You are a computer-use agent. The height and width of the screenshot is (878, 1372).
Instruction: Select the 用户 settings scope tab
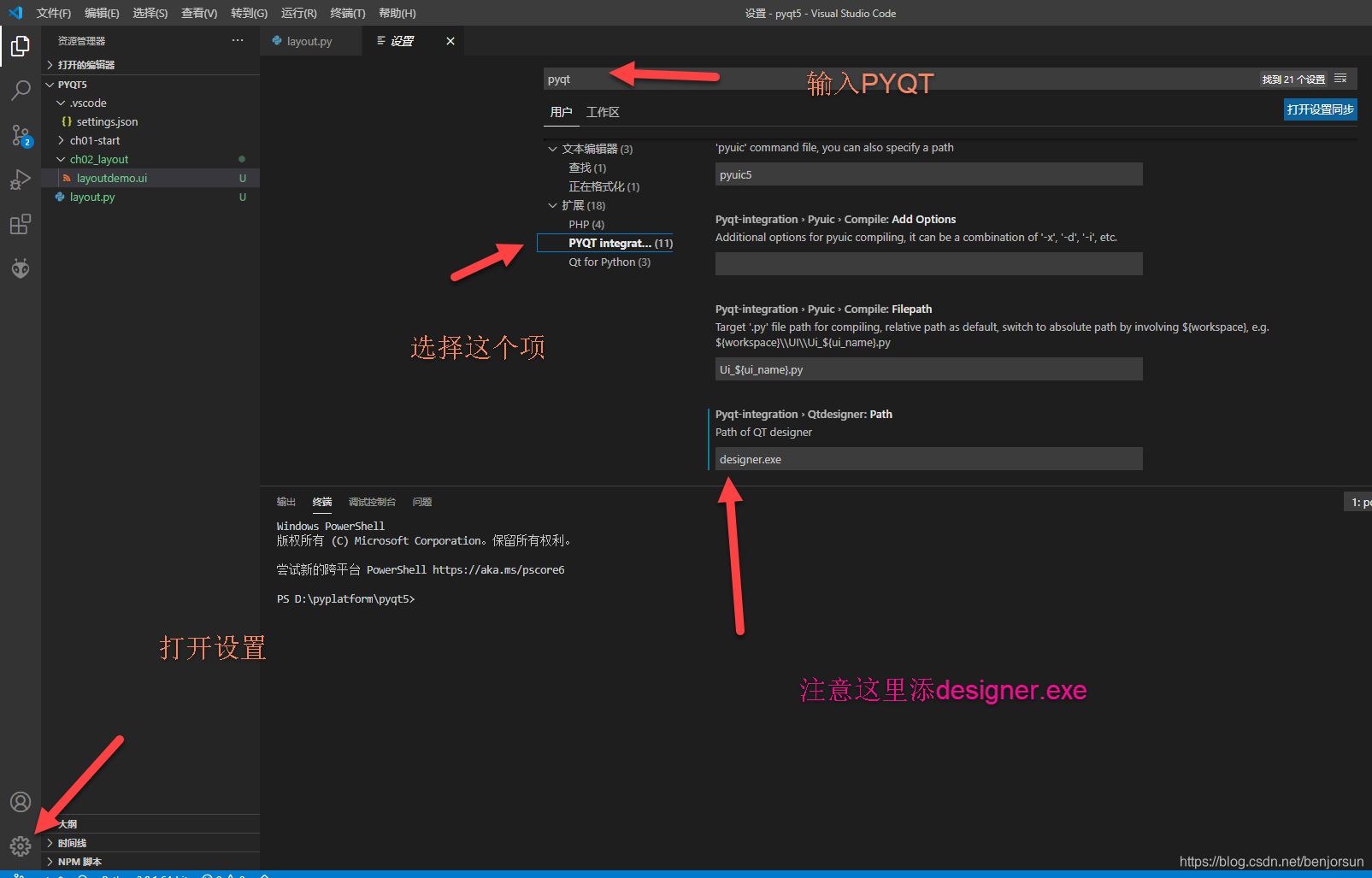561,112
